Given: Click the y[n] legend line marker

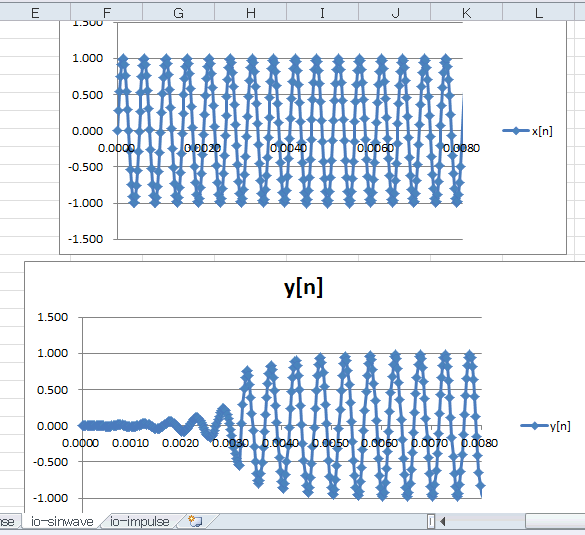Looking at the screenshot, I should tap(534, 426).
